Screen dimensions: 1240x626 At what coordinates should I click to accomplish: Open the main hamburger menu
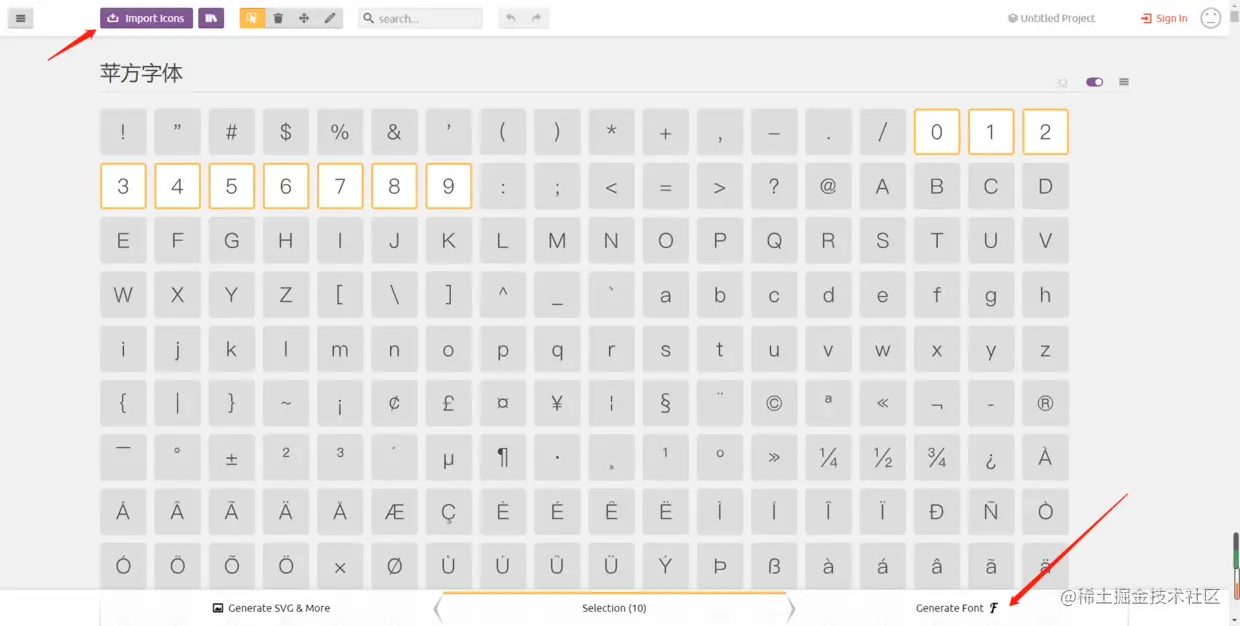tap(21, 18)
